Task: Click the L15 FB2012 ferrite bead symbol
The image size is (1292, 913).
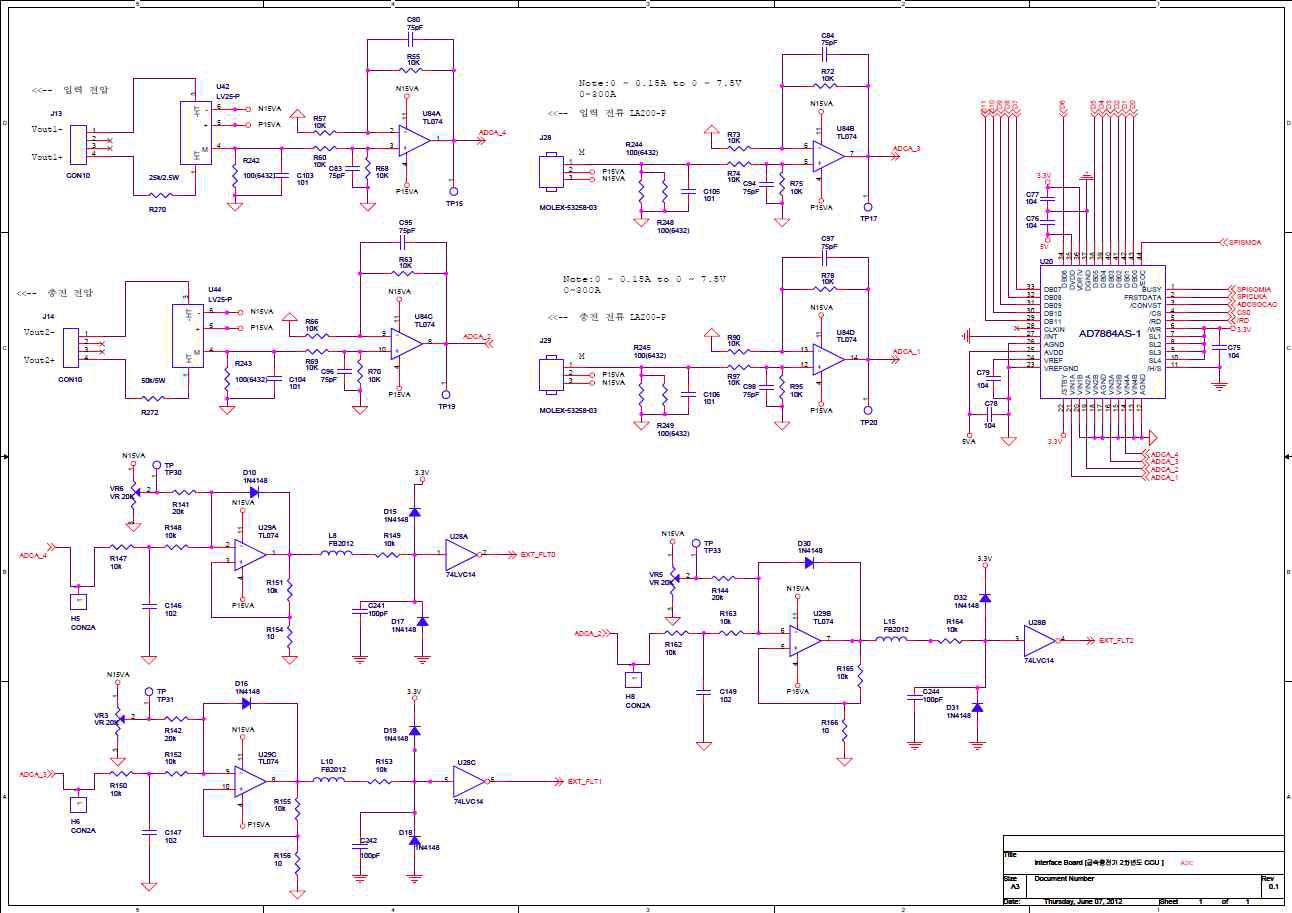Action: click(892, 639)
